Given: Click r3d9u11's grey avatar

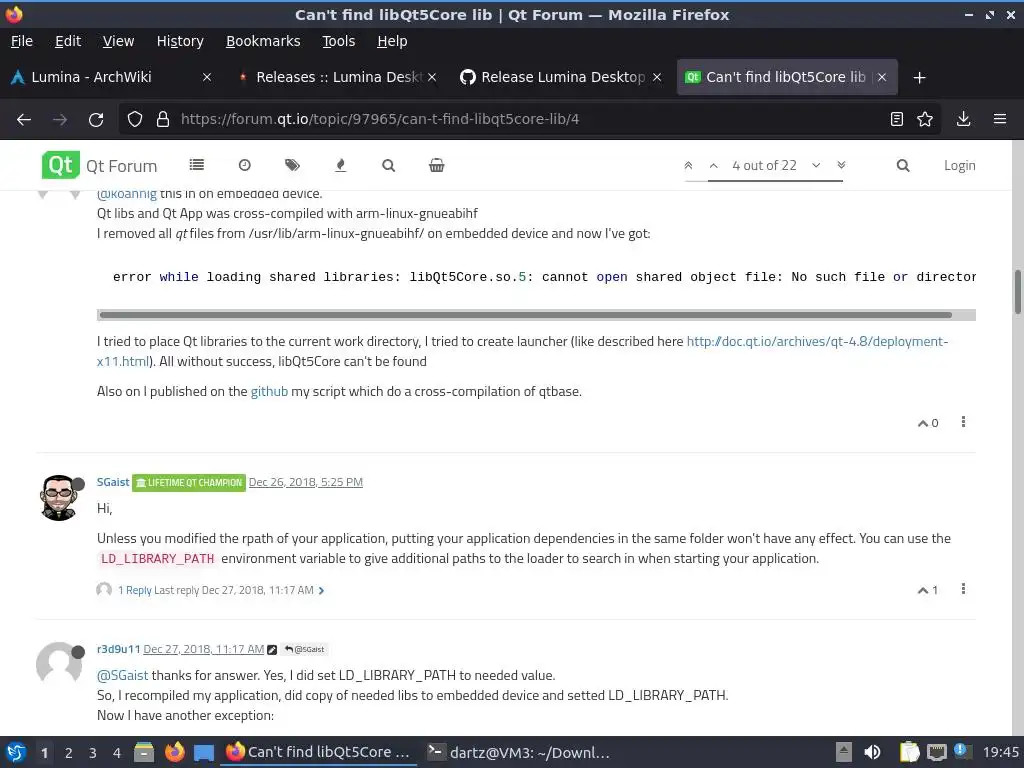Looking at the screenshot, I should click(59, 663).
